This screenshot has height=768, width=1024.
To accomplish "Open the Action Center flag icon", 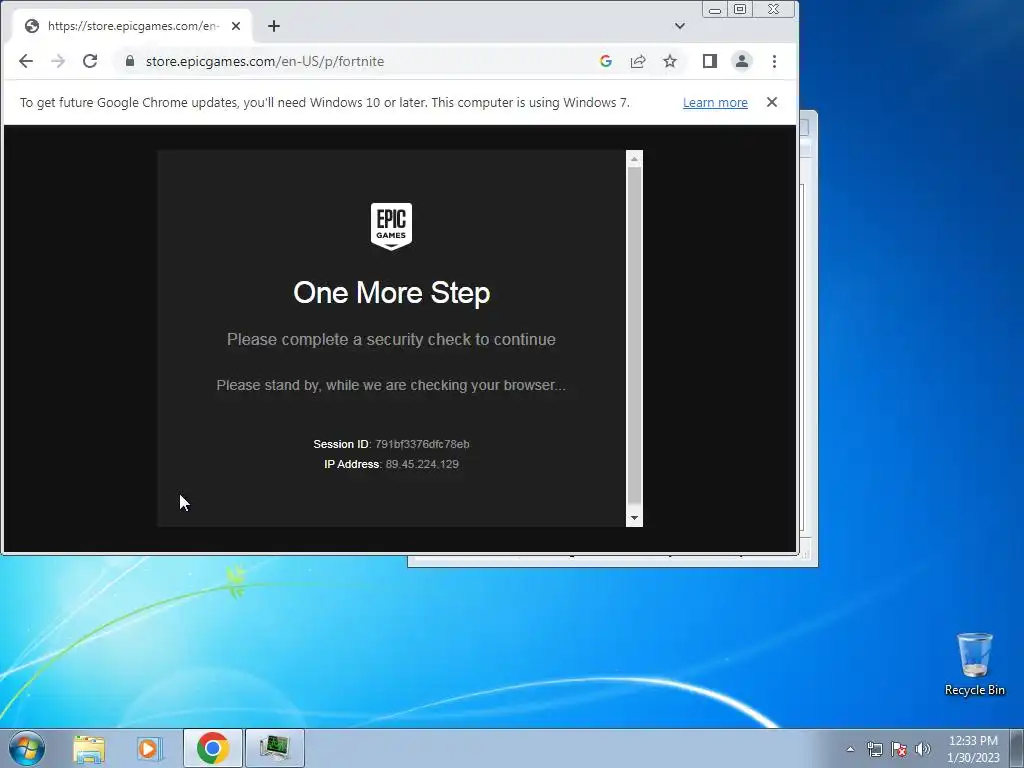I will point(899,749).
